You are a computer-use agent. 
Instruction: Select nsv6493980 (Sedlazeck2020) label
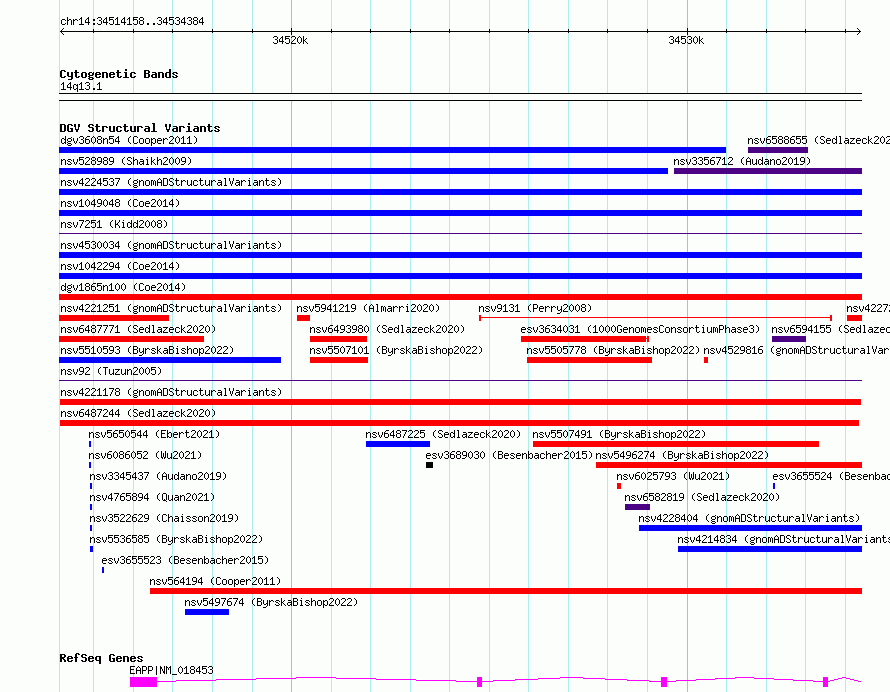[387, 329]
